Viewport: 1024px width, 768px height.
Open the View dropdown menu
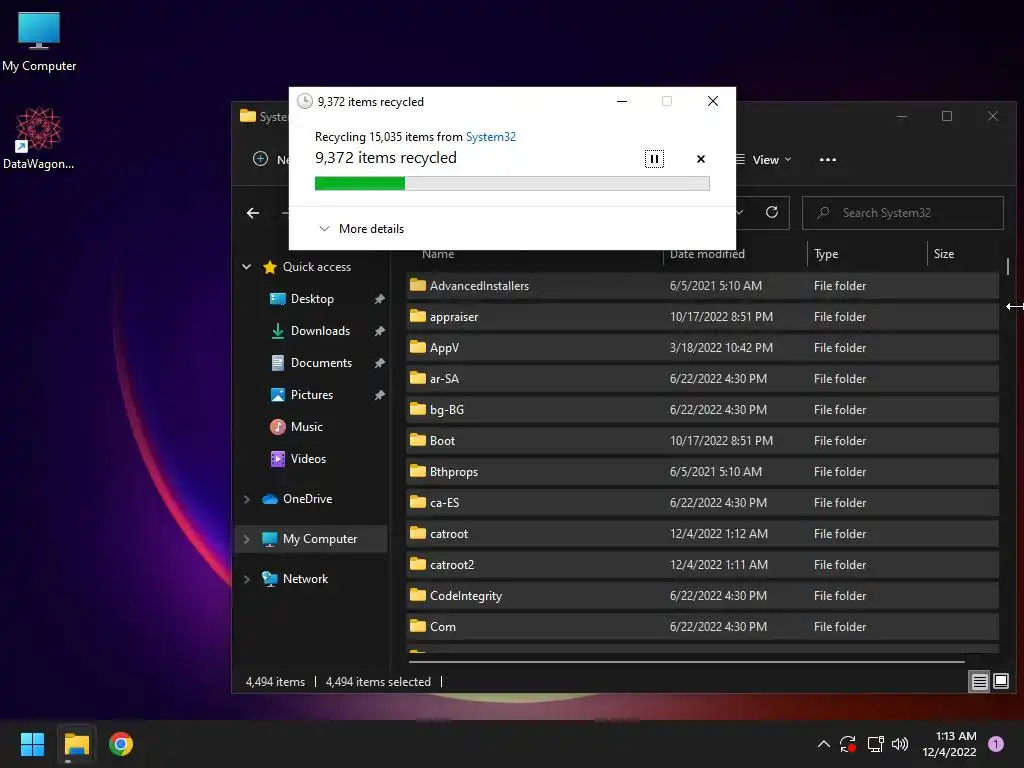pyautogui.click(x=764, y=159)
